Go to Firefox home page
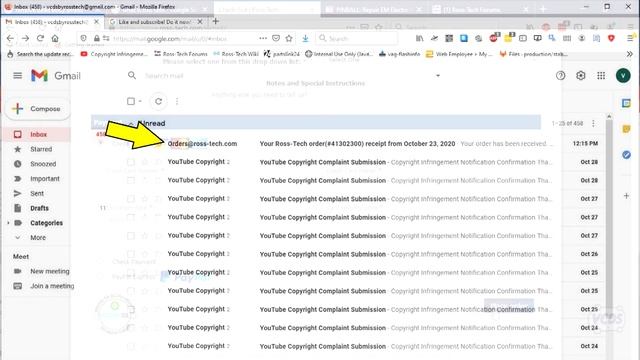Viewport: 640px width, 360px height. tap(55, 38)
